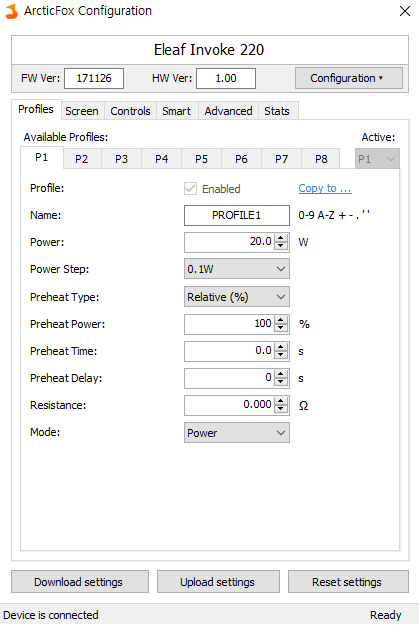Increase Power with the up arrow

click(x=281, y=238)
